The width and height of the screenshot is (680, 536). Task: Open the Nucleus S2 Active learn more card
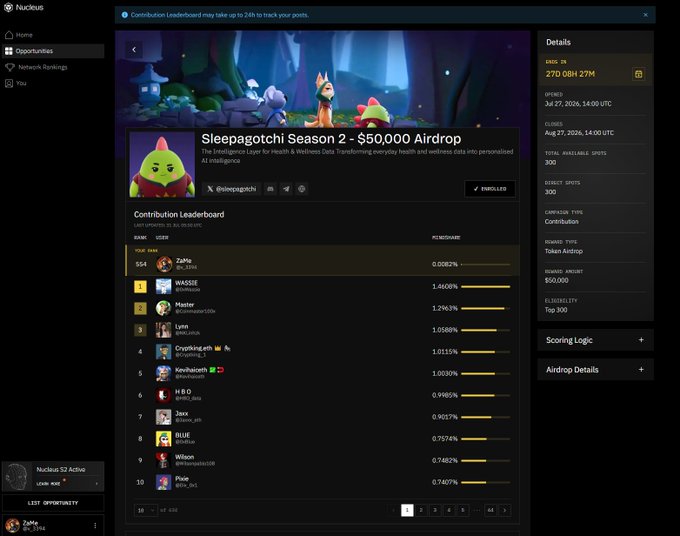(x=53, y=476)
